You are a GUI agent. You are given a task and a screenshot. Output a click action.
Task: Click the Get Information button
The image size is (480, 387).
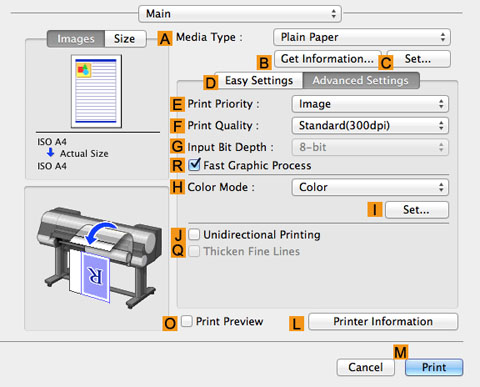click(327, 59)
